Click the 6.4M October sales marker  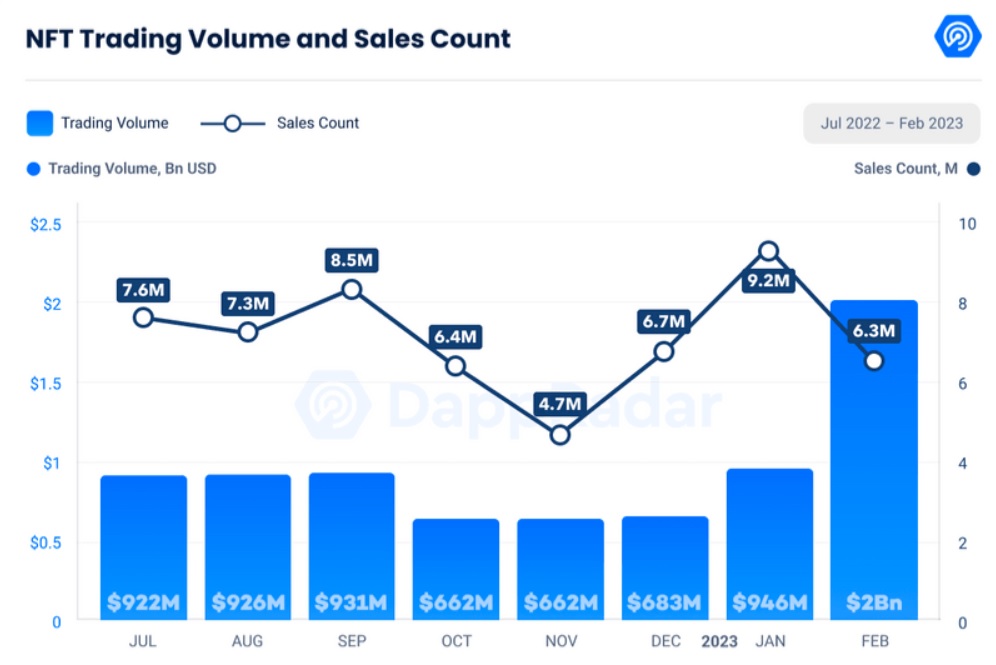pyautogui.click(x=455, y=366)
